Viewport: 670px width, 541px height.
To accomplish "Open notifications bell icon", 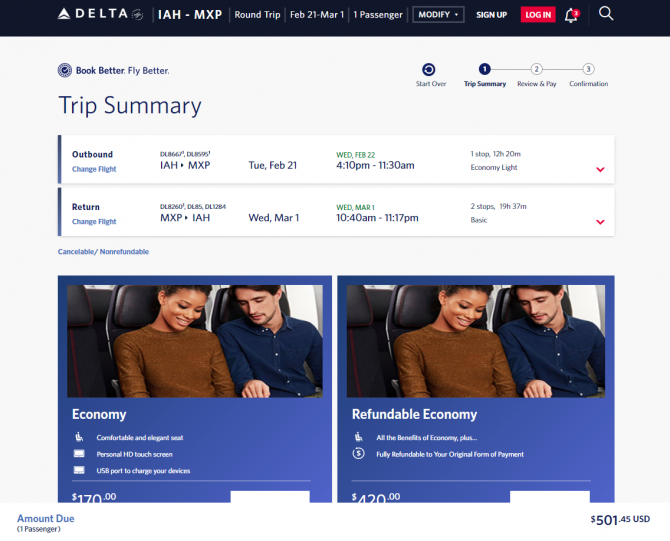I will [x=571, y=15].
